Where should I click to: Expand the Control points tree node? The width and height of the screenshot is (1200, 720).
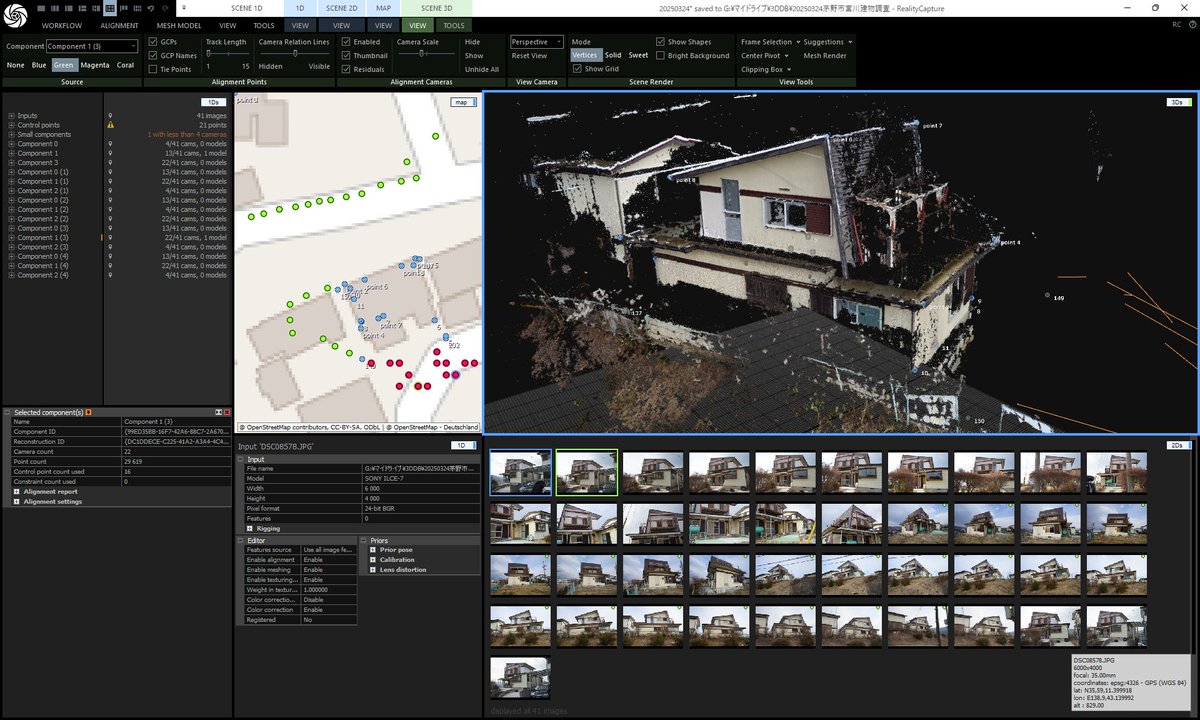11,125
